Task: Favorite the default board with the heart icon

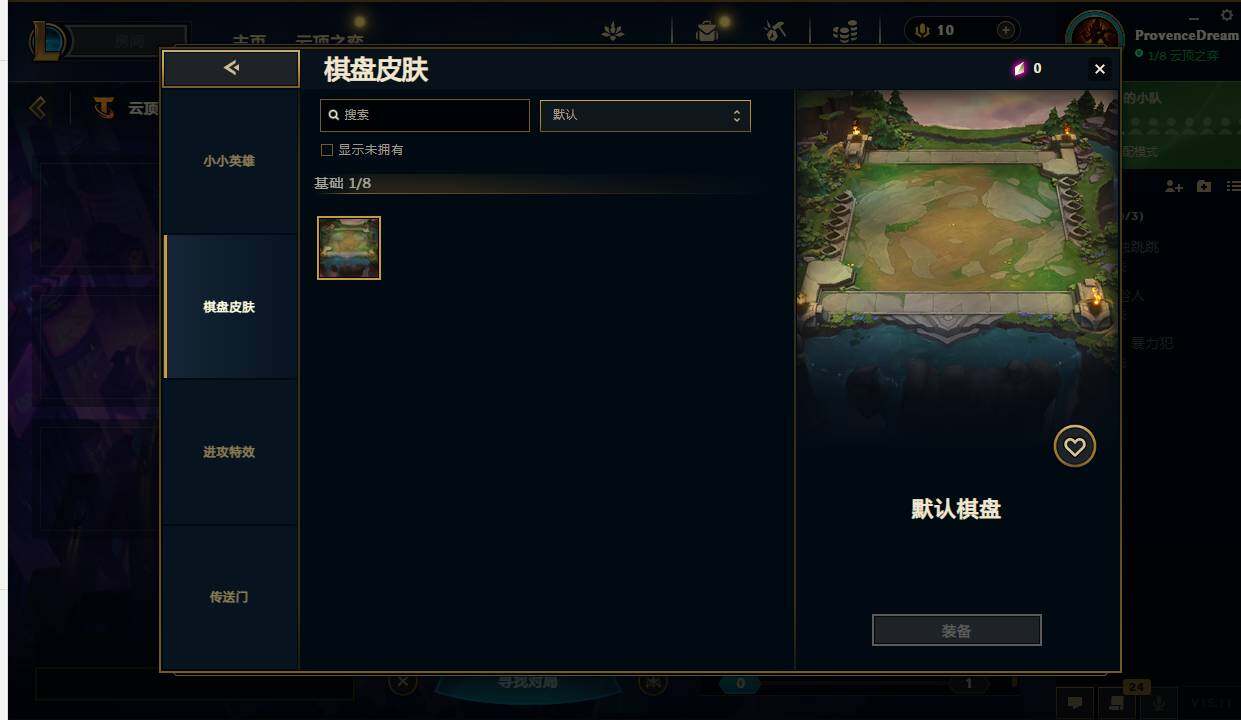Action: tap(1075, 447)
